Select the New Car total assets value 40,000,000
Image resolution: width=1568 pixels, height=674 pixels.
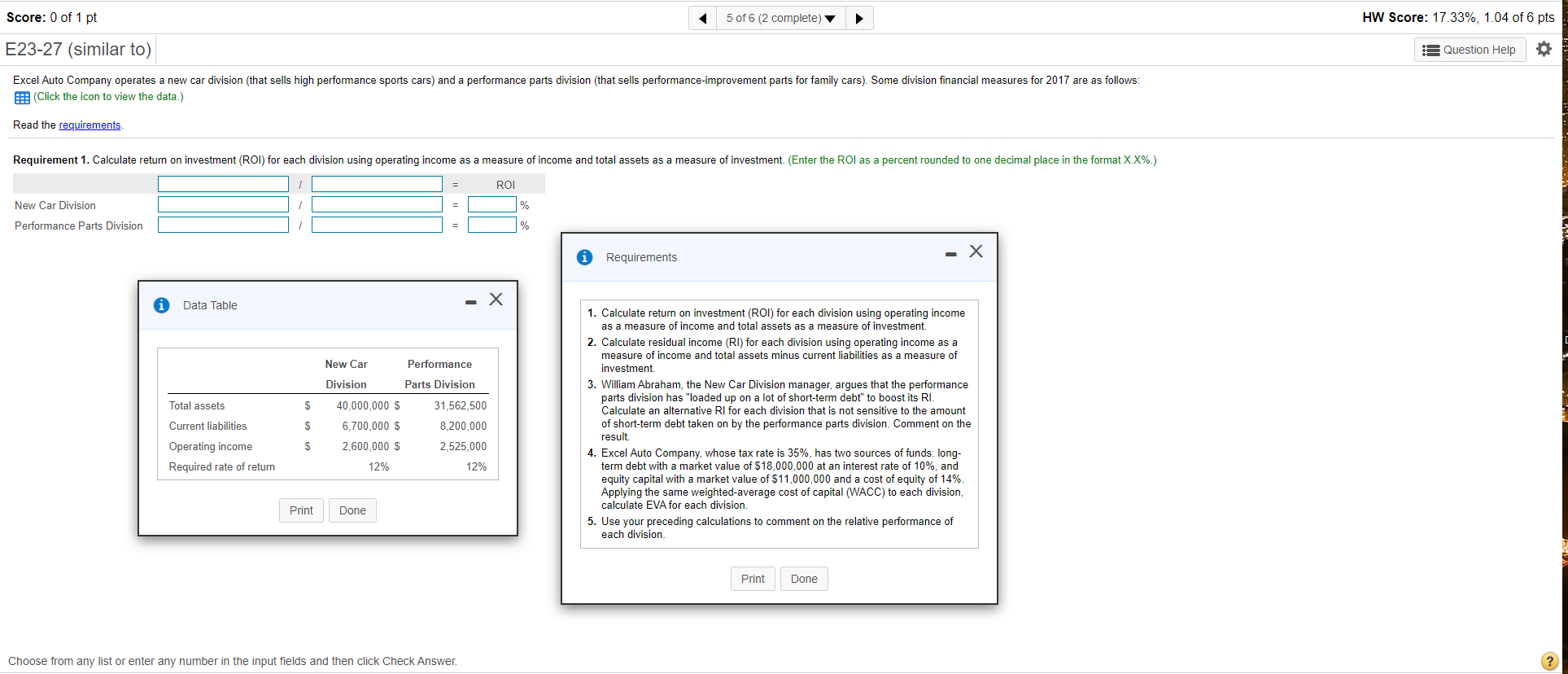pyautogui.click(x=362, y=406)
